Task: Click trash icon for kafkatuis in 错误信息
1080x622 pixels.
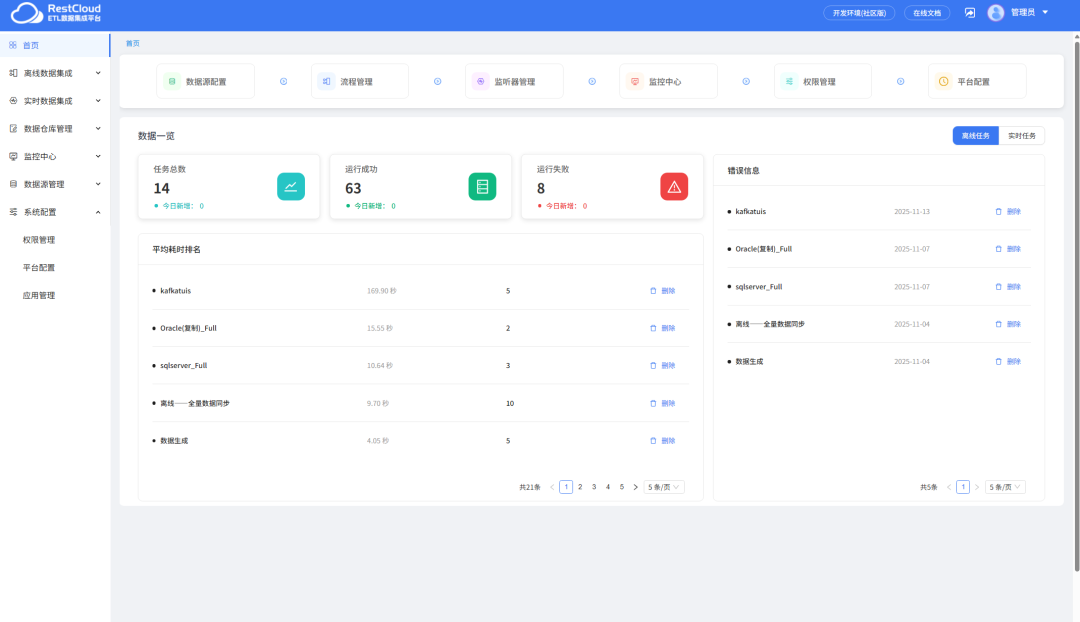Action: [x=998, y=211]
